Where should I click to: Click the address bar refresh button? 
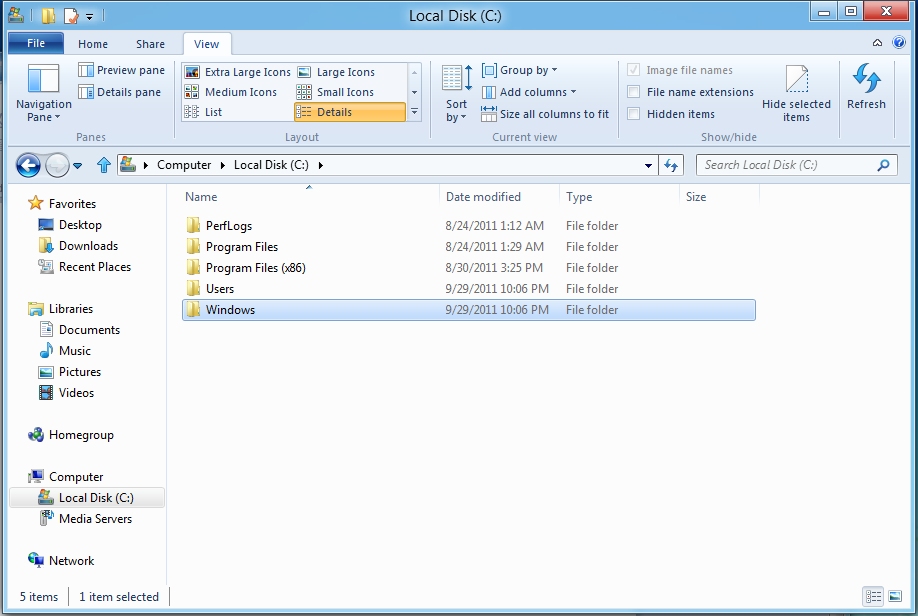pyautogui.click(x=671, y=166)
